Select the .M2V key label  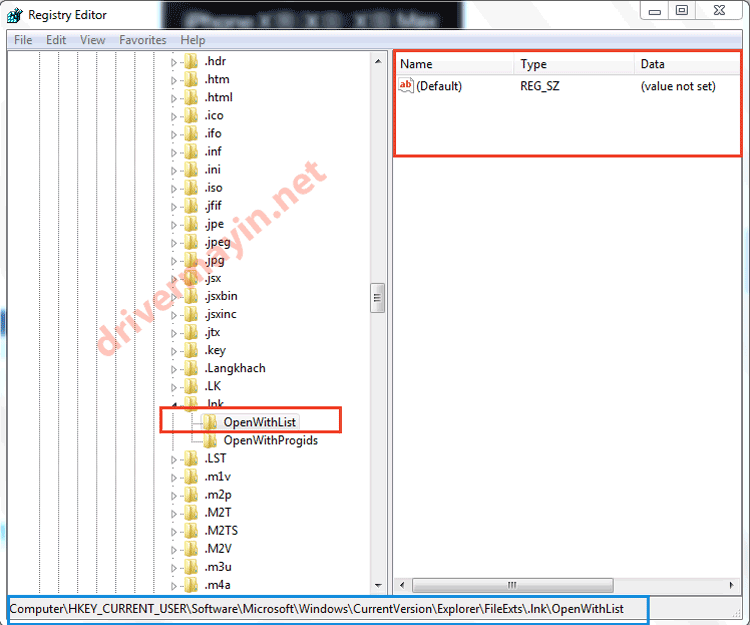tap(218, 549)
